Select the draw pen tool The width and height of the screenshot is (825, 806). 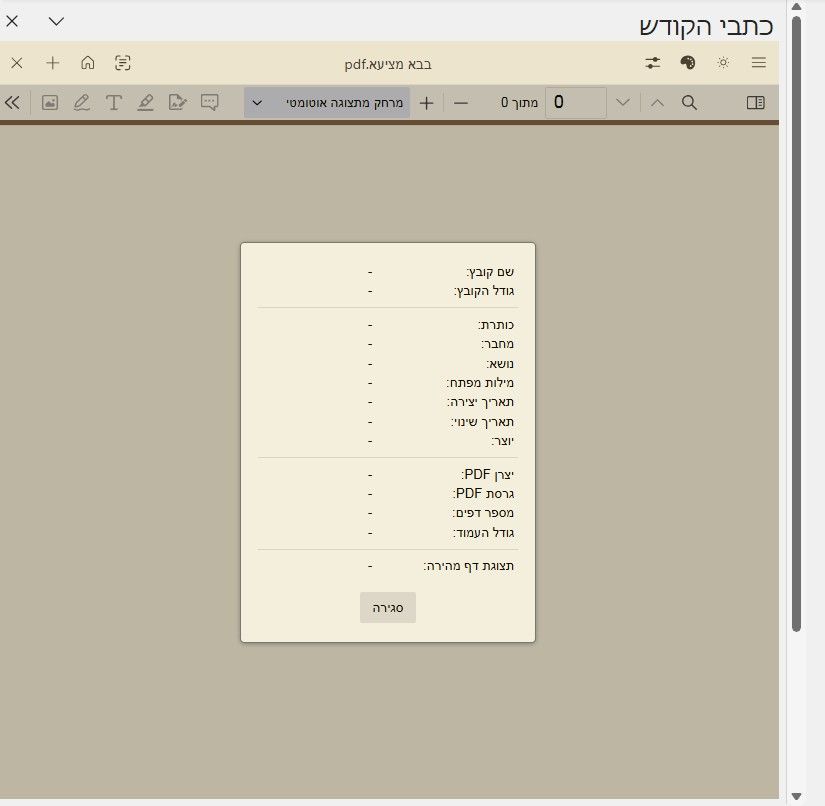[82, 102]
